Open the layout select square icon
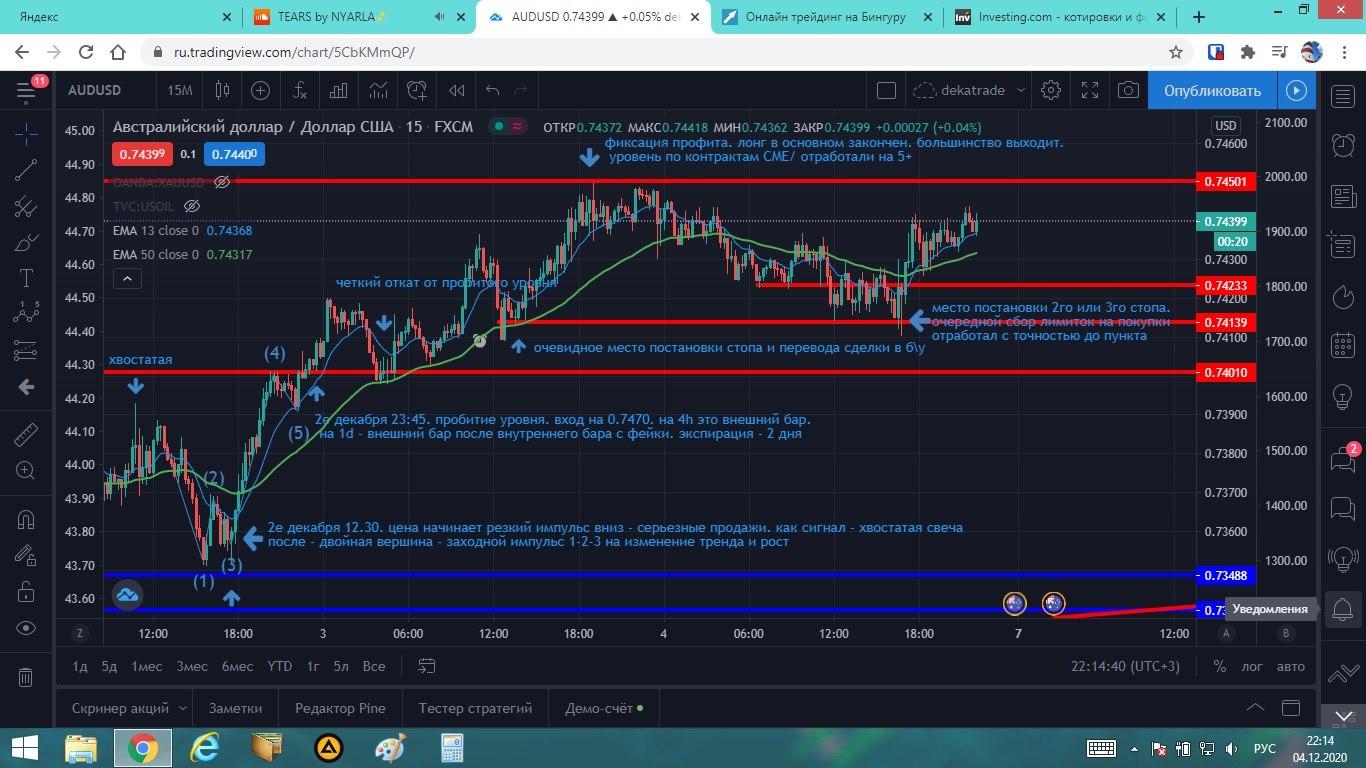 [886, 91]
